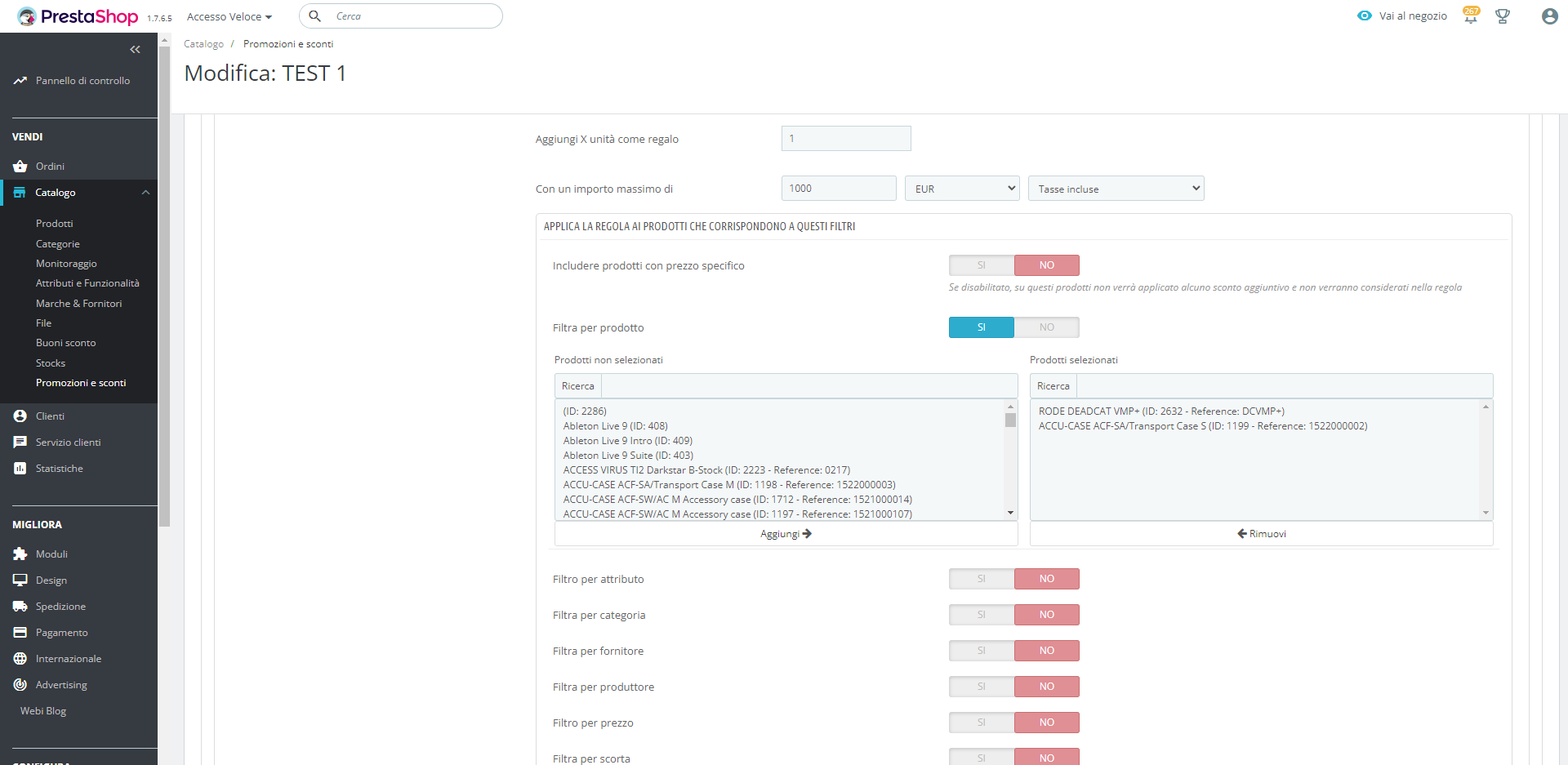Click the PrestaShop logo
Screen dimensions: 1568x765
(78, 16)
